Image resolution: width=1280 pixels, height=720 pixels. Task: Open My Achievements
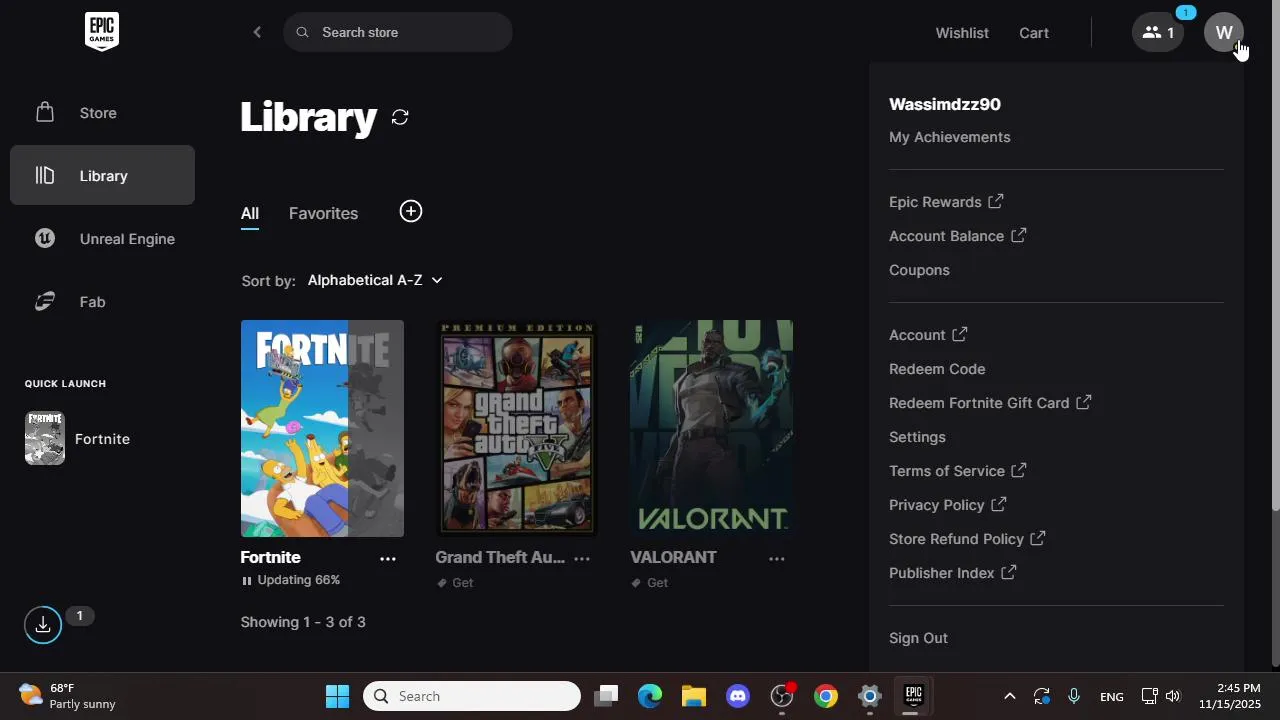[950, 137]
